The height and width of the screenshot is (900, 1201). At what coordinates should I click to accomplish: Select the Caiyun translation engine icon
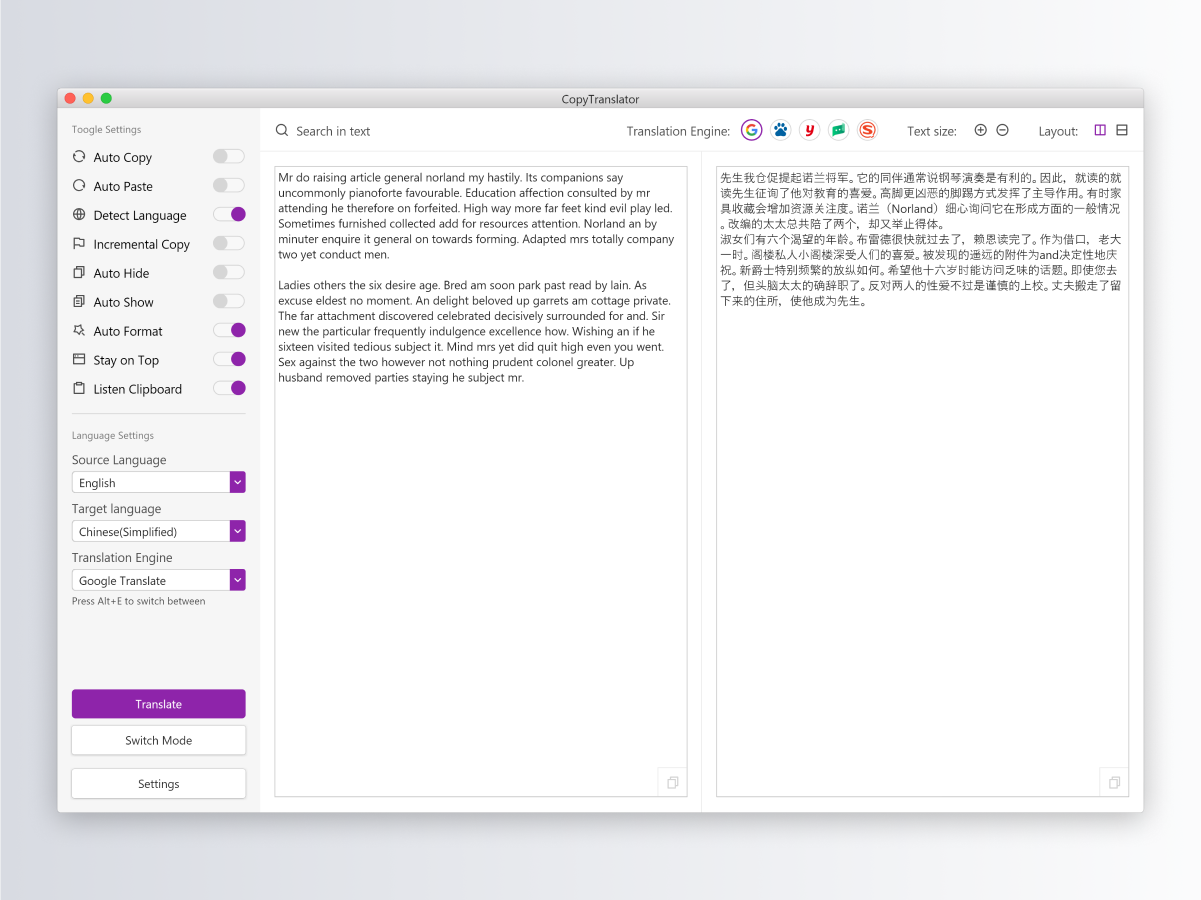pos(838,130)
